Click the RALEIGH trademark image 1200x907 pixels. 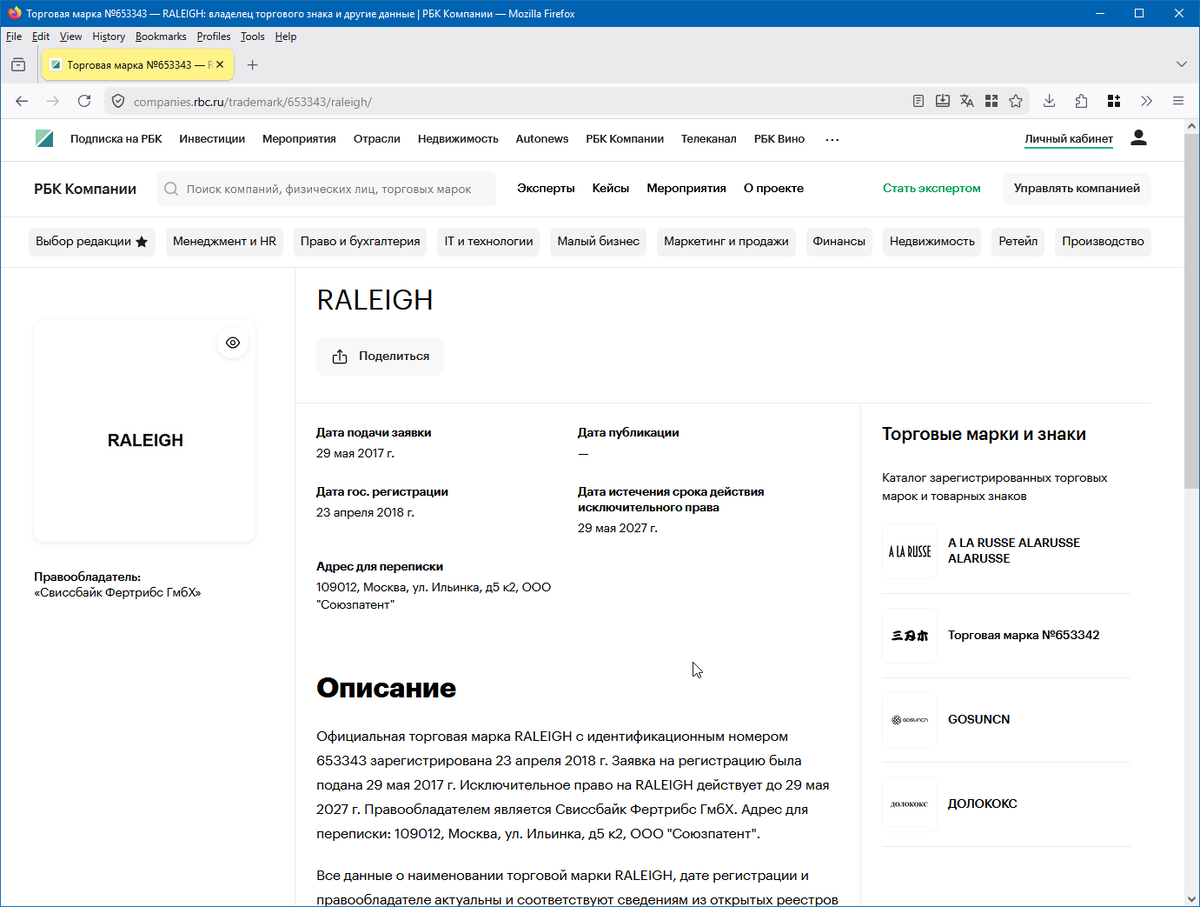[145, 431]
